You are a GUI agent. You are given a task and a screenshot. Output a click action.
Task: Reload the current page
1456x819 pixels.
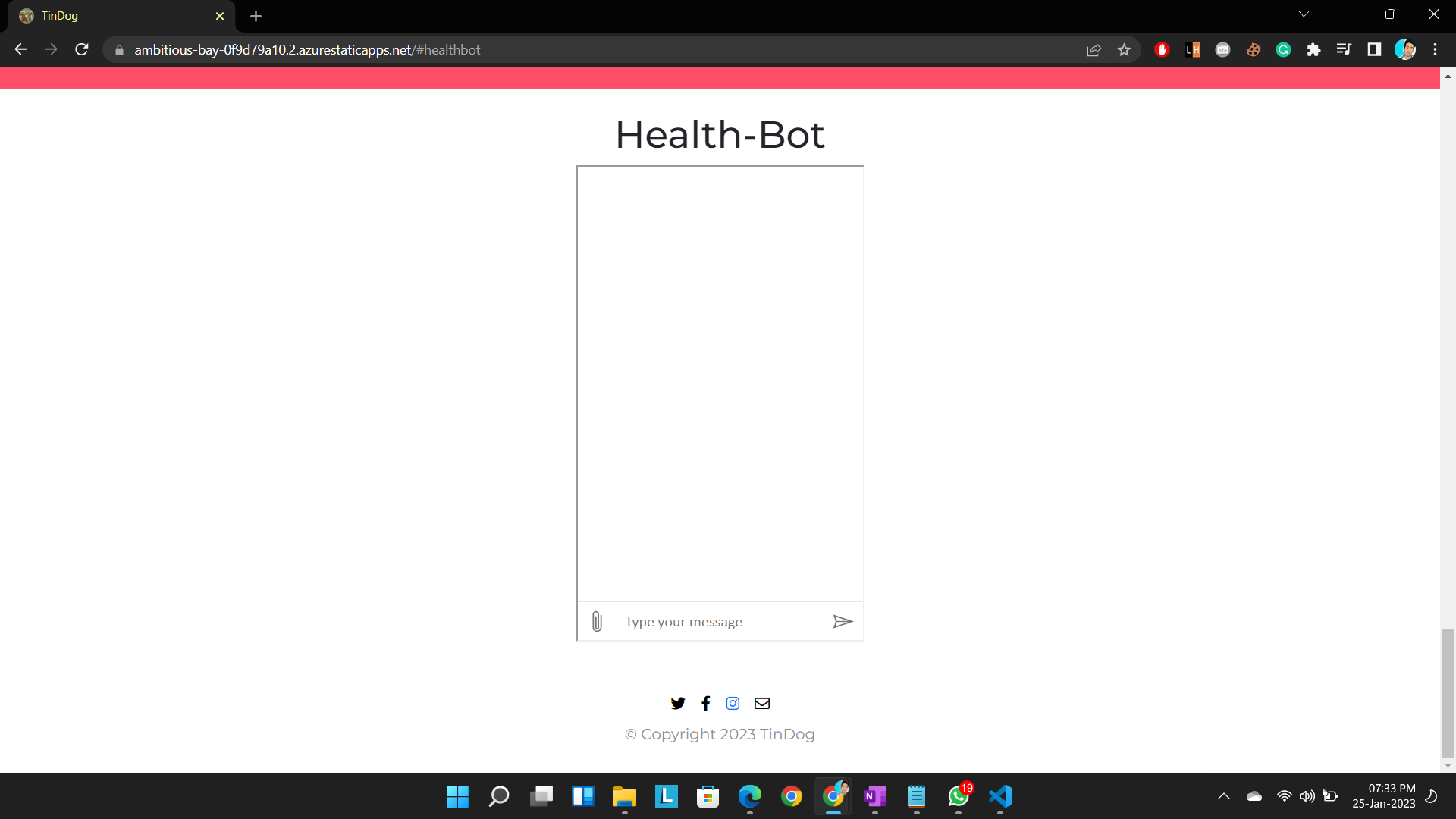(x=81, y=49)
